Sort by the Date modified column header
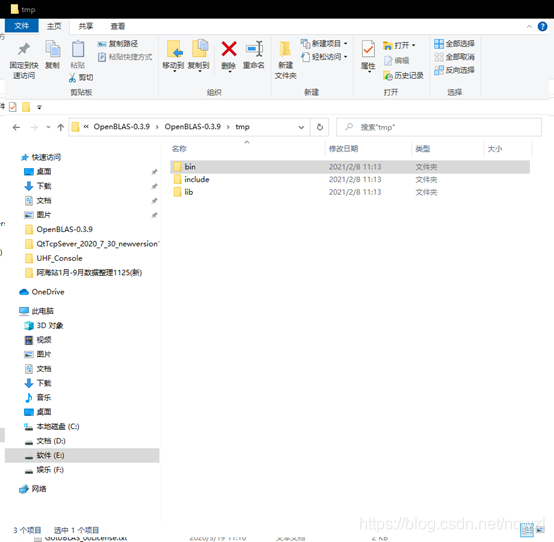Viewport: 554px width, 542px height. pyautogui.click(x=343, y=149)
